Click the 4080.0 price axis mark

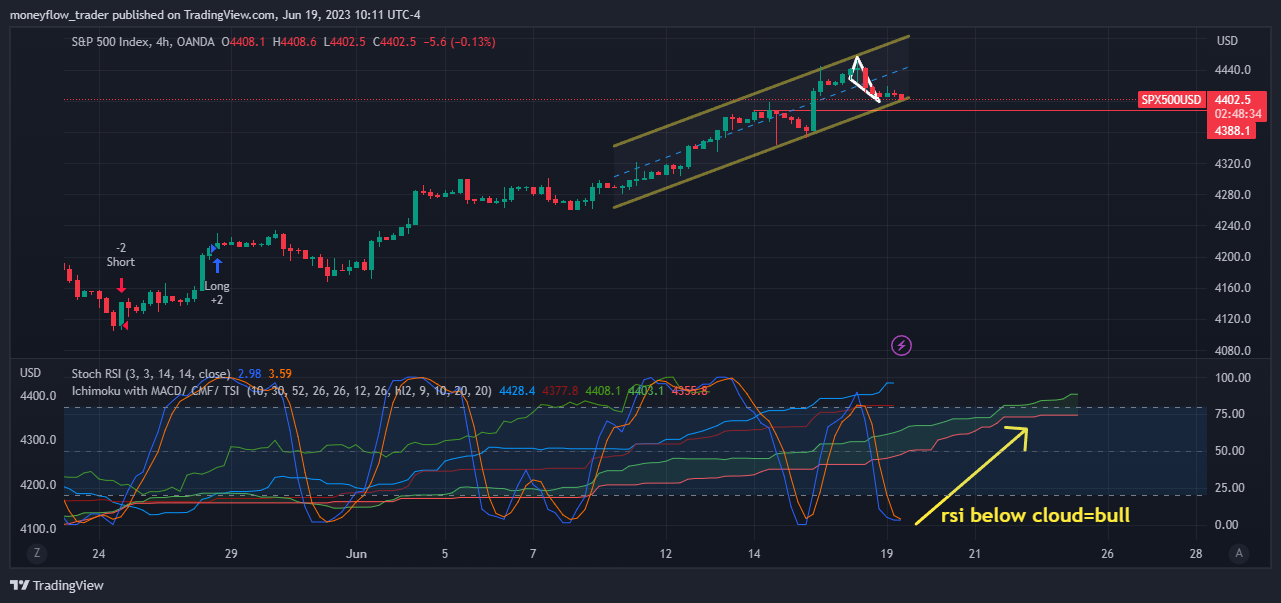1235,351
